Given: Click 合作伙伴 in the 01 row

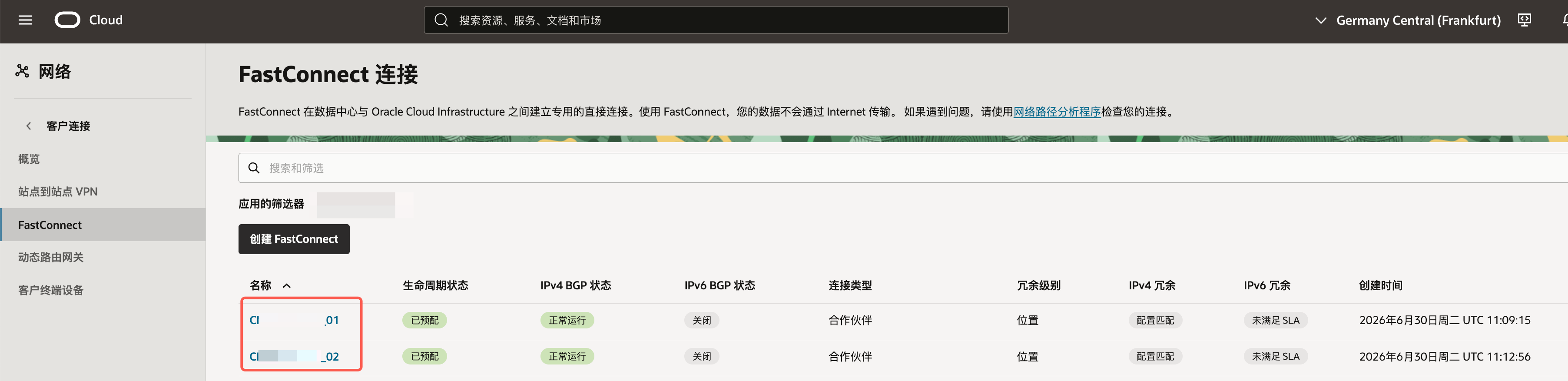Looking at the screenshot, I should 850,320.
